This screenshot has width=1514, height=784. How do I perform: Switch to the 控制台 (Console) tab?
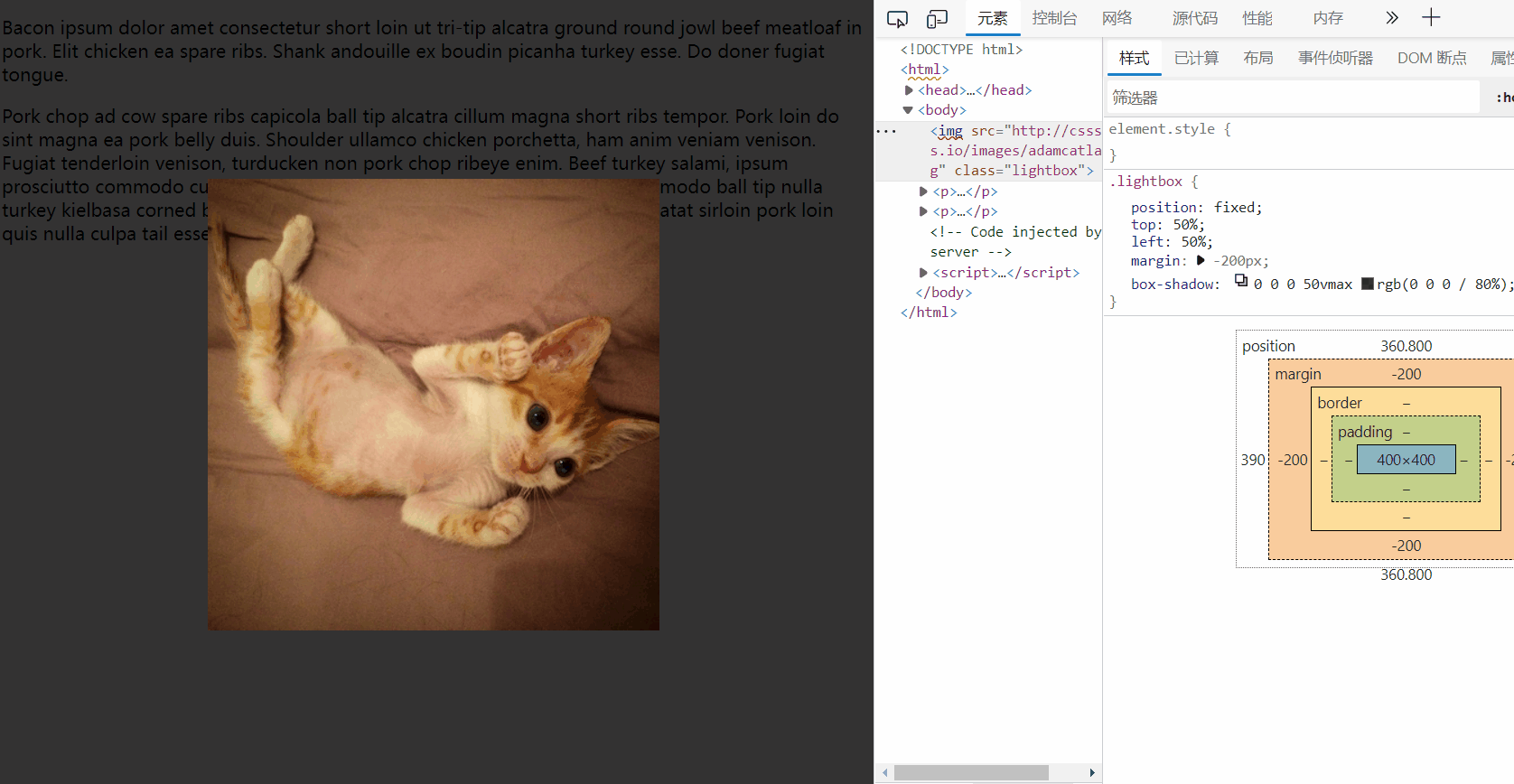click(x=1054, y=18)
